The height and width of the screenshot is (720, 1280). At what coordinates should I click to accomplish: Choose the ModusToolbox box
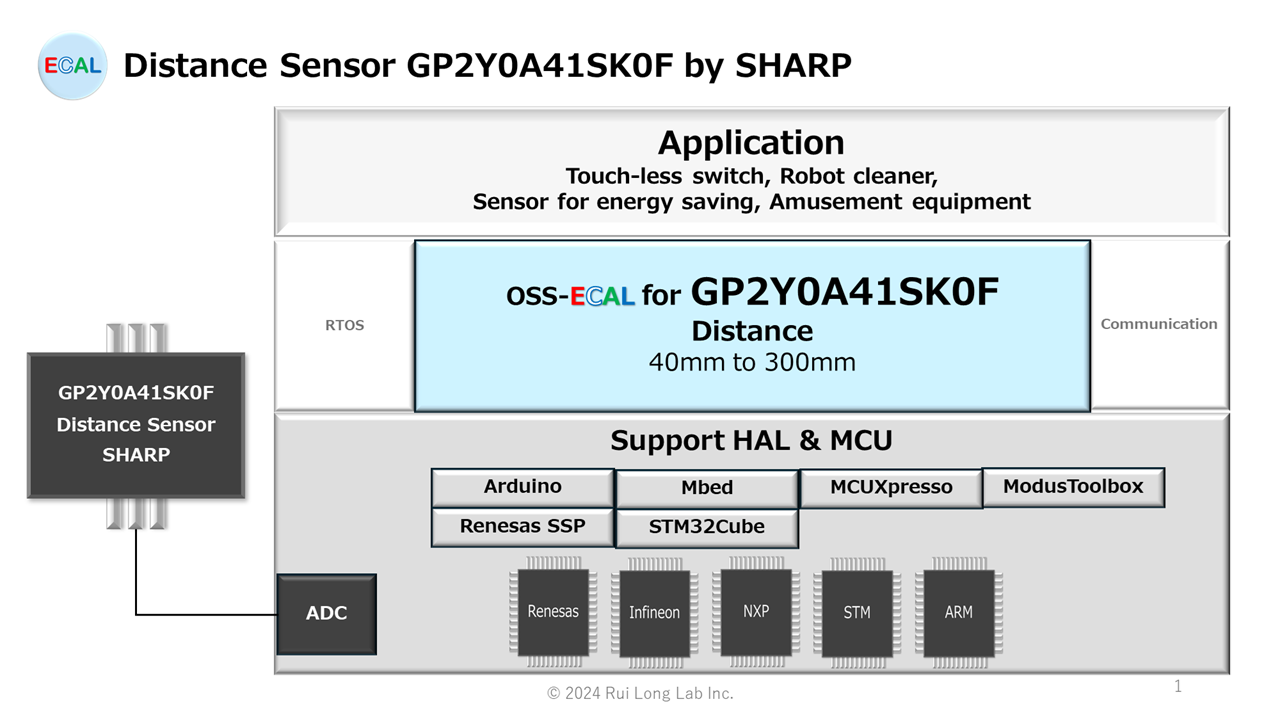coord(1073,486)
